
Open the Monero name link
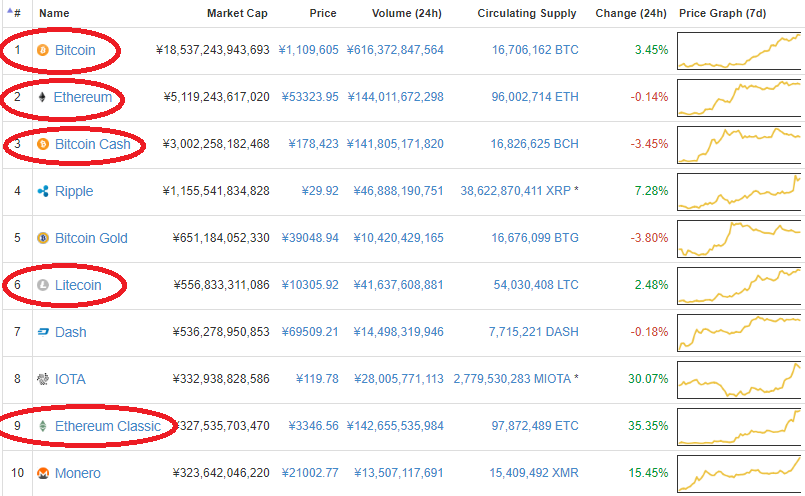tap(78, 473)
